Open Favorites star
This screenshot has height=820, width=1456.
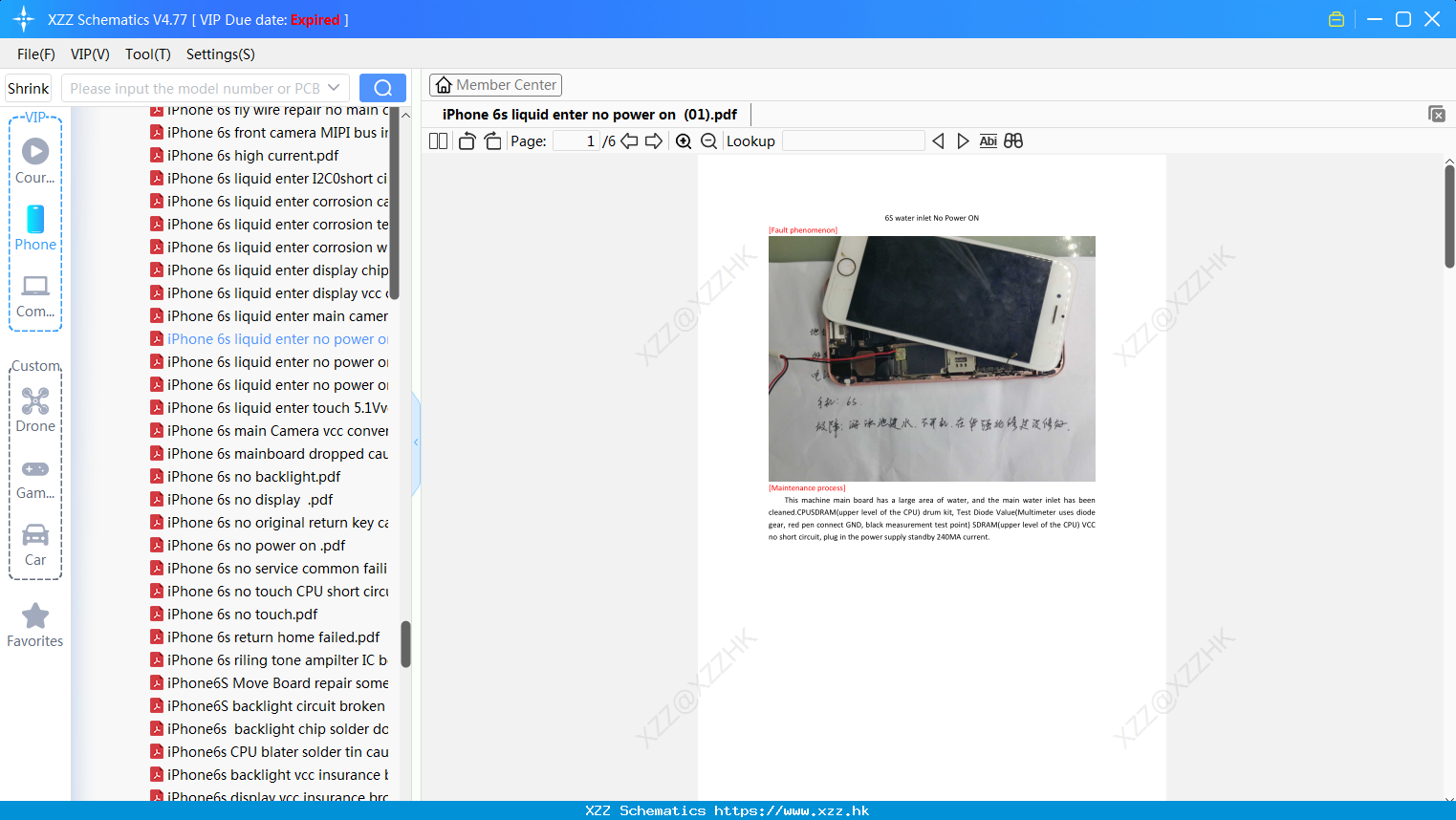[x=35, y=626]
